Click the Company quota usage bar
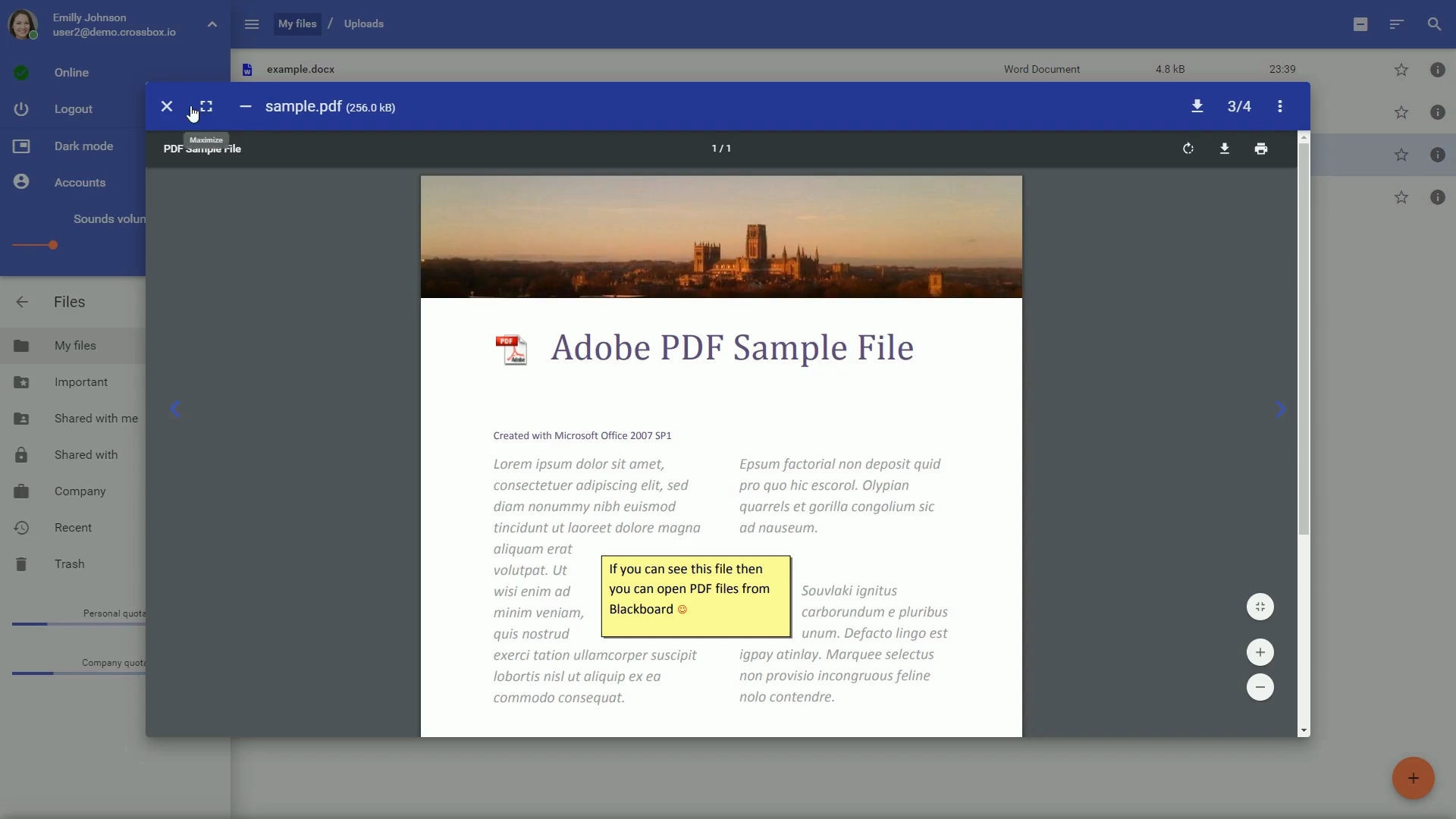This screenshot has width=1456, height=819. coord(79,673)
